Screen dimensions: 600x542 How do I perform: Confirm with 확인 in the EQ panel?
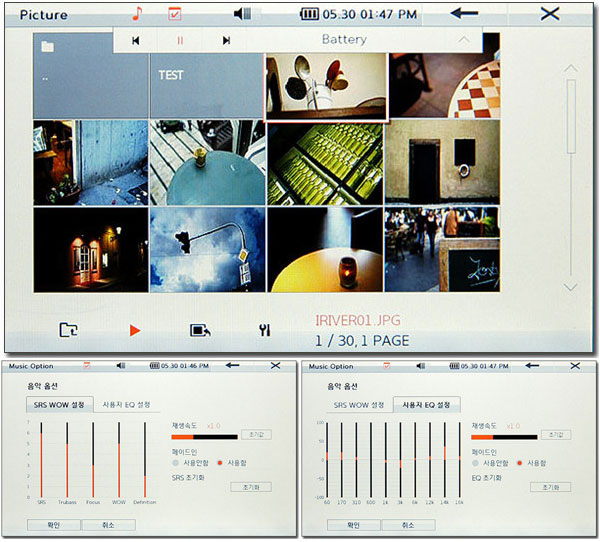[x=354, y=525]
